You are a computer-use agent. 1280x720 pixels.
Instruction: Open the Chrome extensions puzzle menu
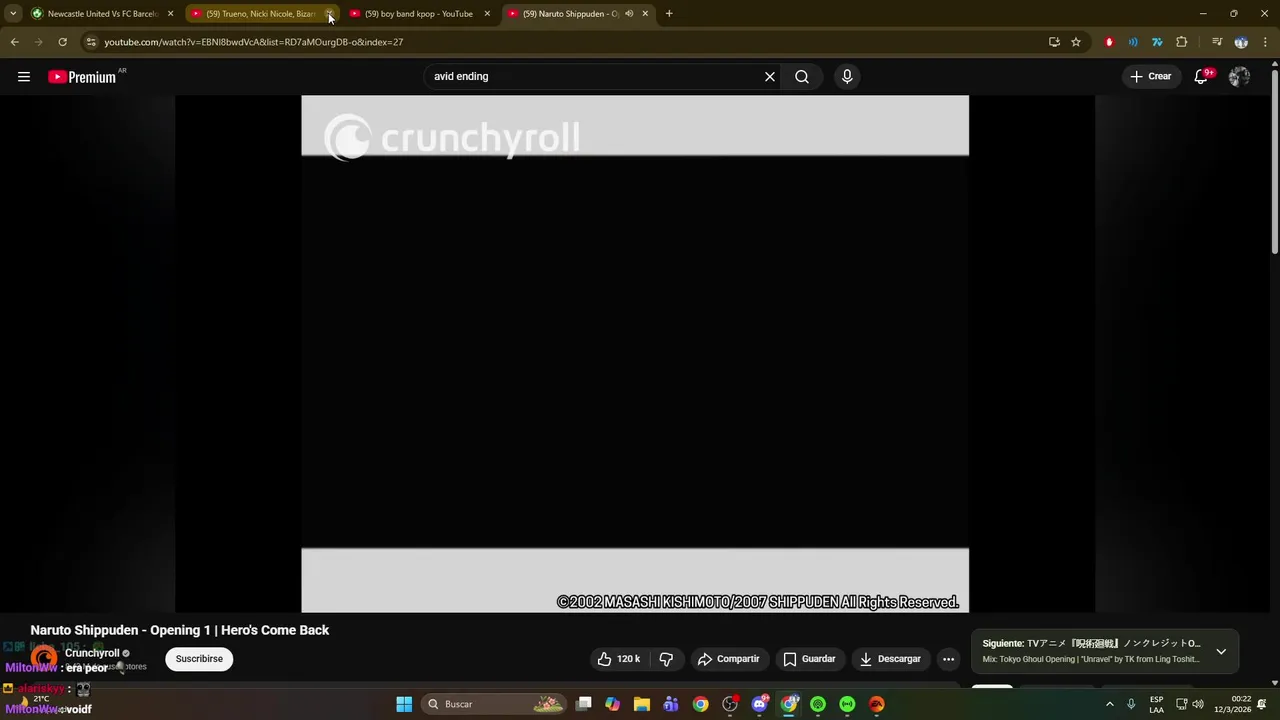(x=1182, y=42)
